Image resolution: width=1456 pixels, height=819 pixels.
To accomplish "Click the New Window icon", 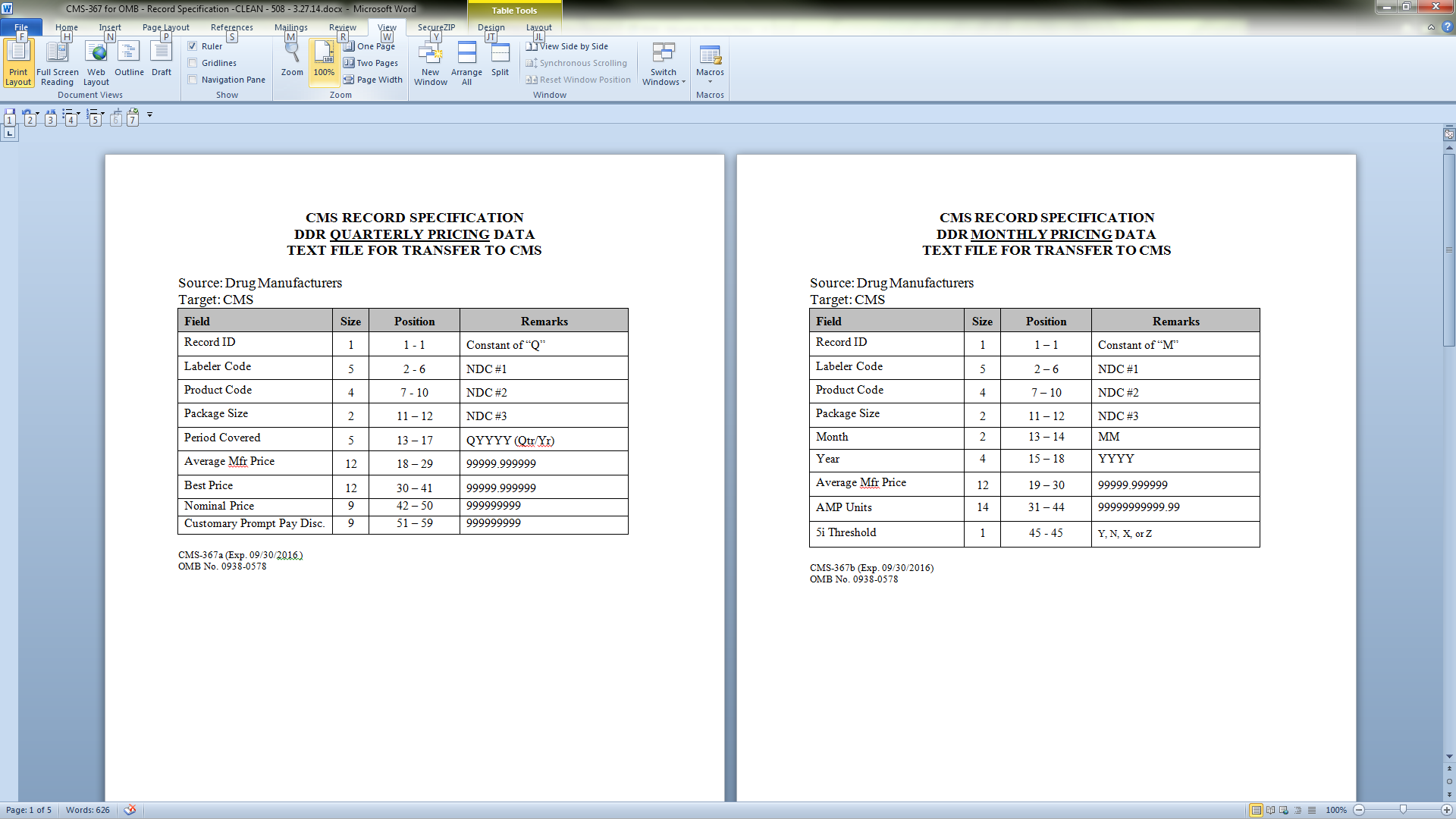I will point(430,53).
